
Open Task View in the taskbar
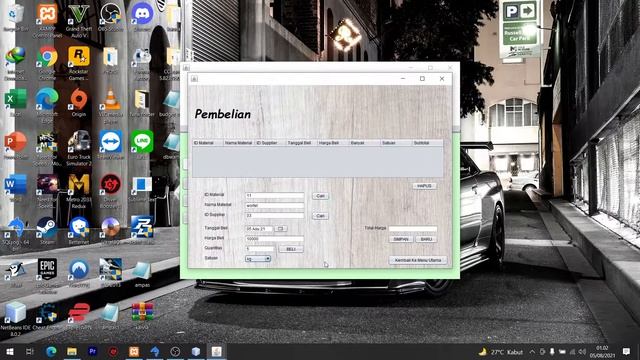30,351
